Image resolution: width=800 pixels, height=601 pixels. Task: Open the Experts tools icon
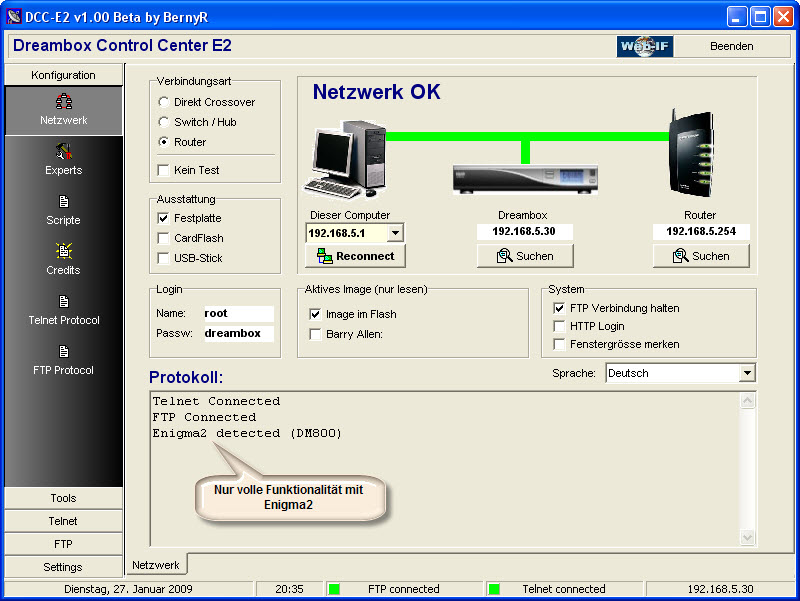64,151
